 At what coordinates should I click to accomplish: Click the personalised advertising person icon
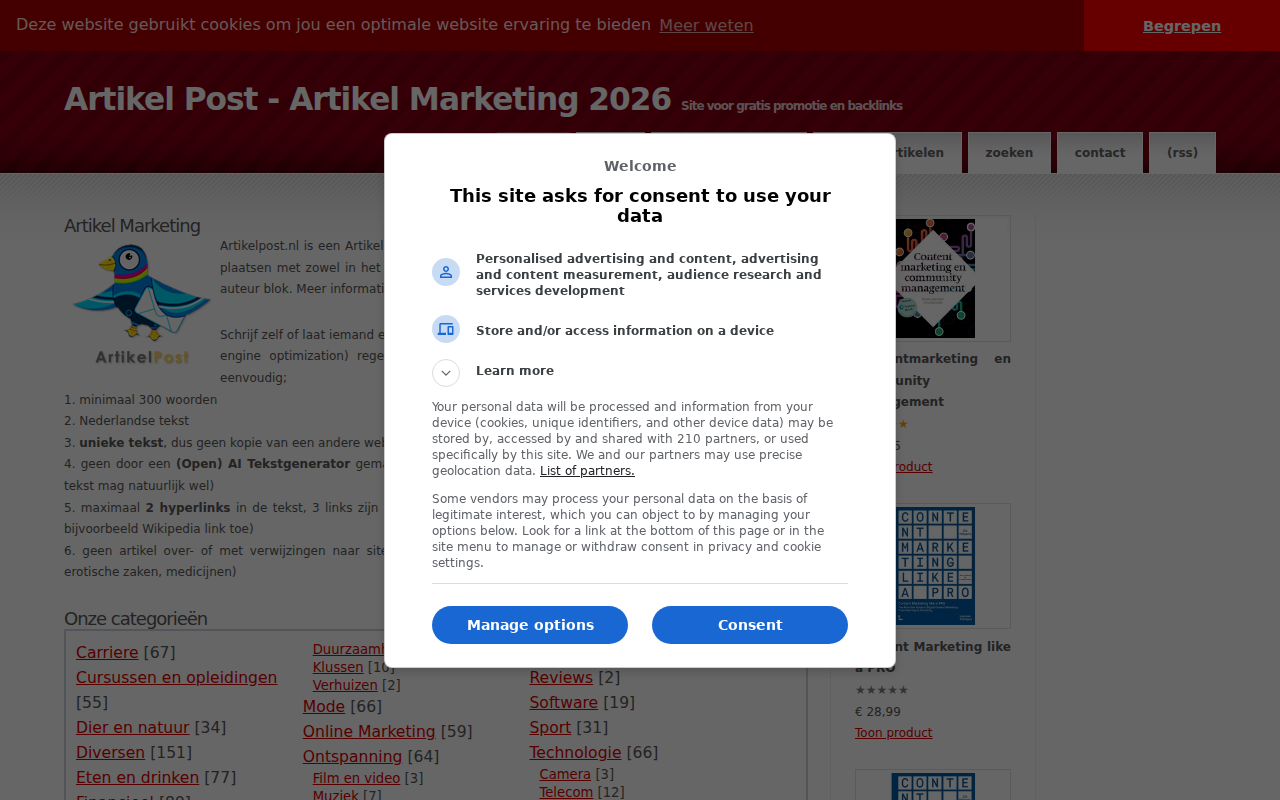[446, 272]
